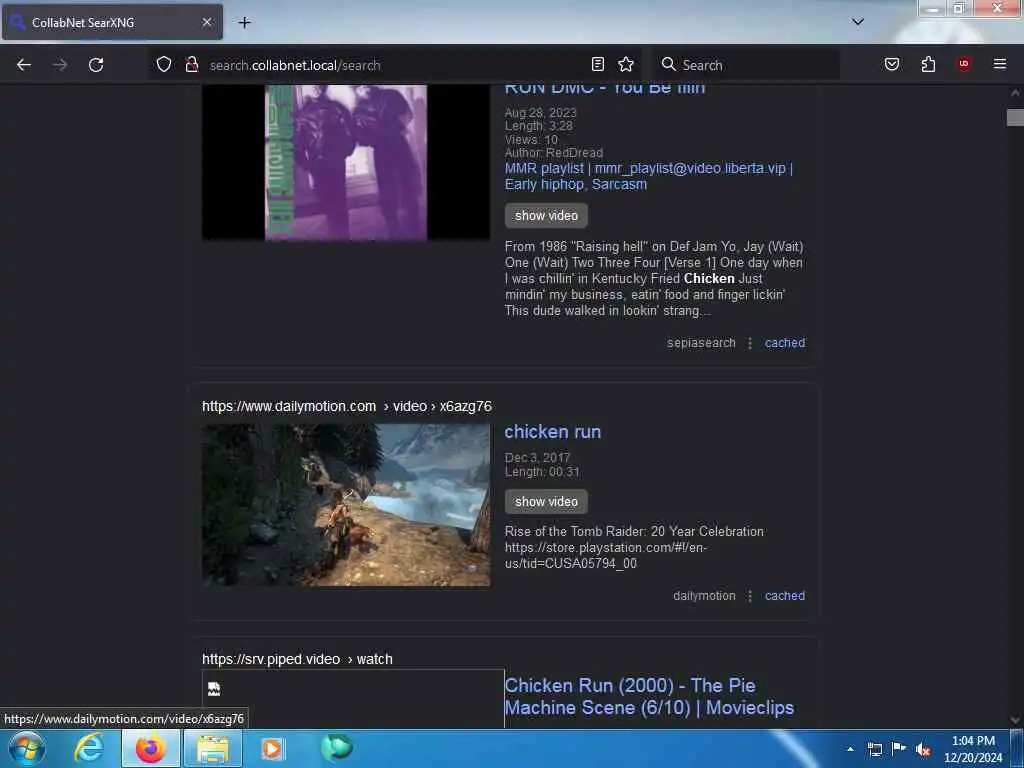Open Chicken Run Pie Machine Scene title
The image size is (1024, 768).
(649, 696)
